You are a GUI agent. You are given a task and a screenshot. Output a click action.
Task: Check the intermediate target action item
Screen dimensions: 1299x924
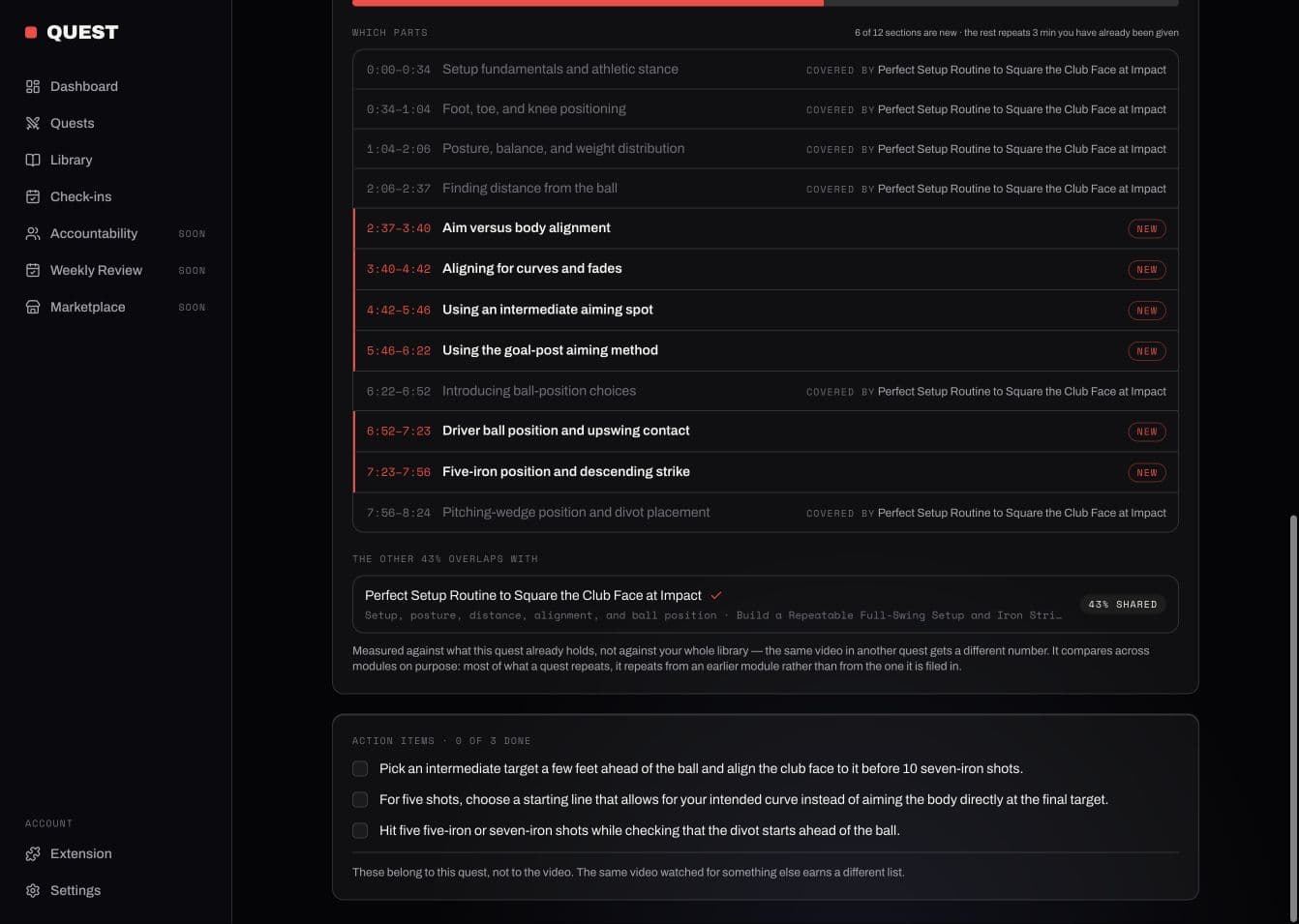(x=360, y=768)
